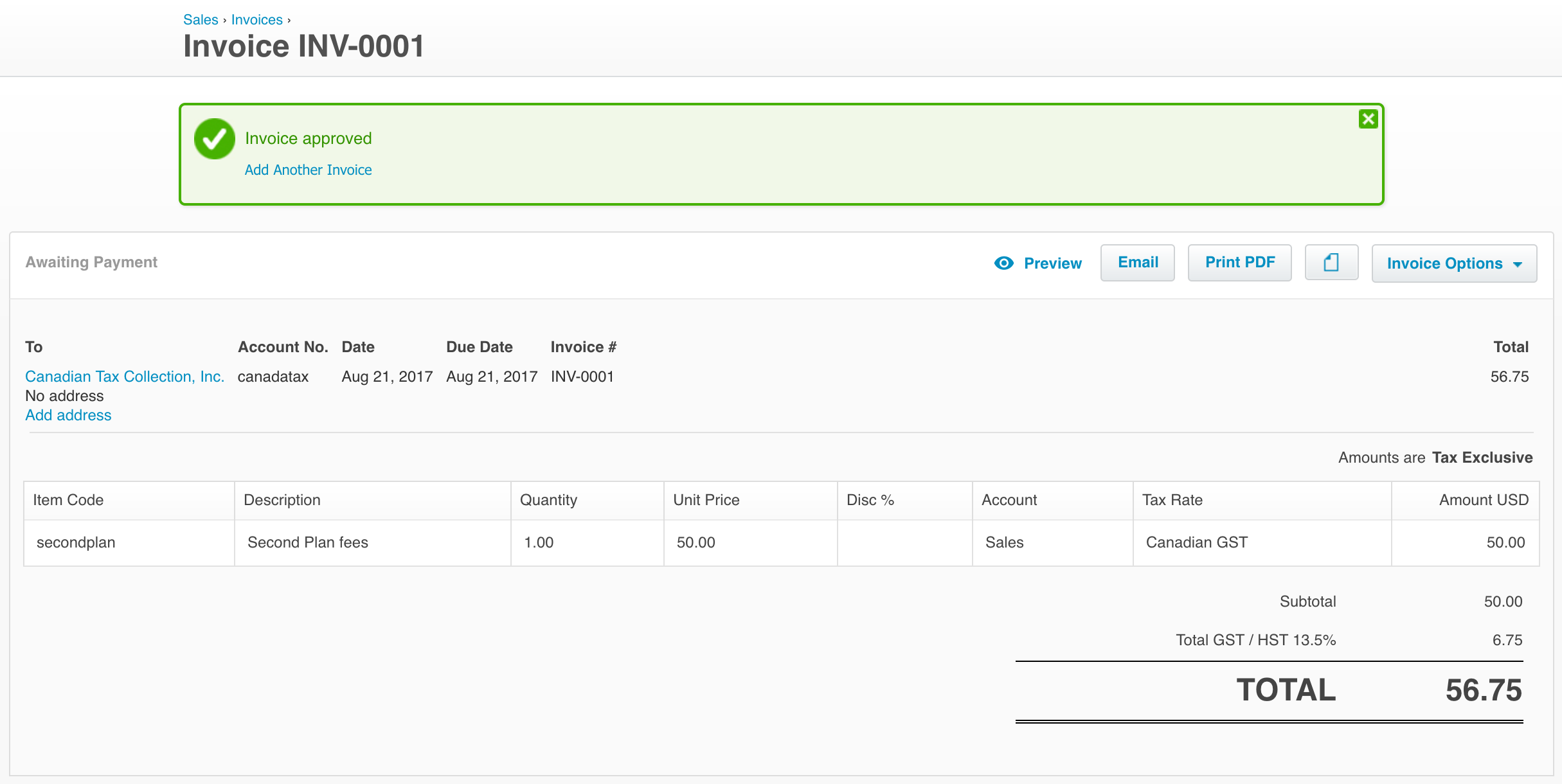Click Add address under the contact name
The image size is (1562, 784).
(x=68, y=415)
